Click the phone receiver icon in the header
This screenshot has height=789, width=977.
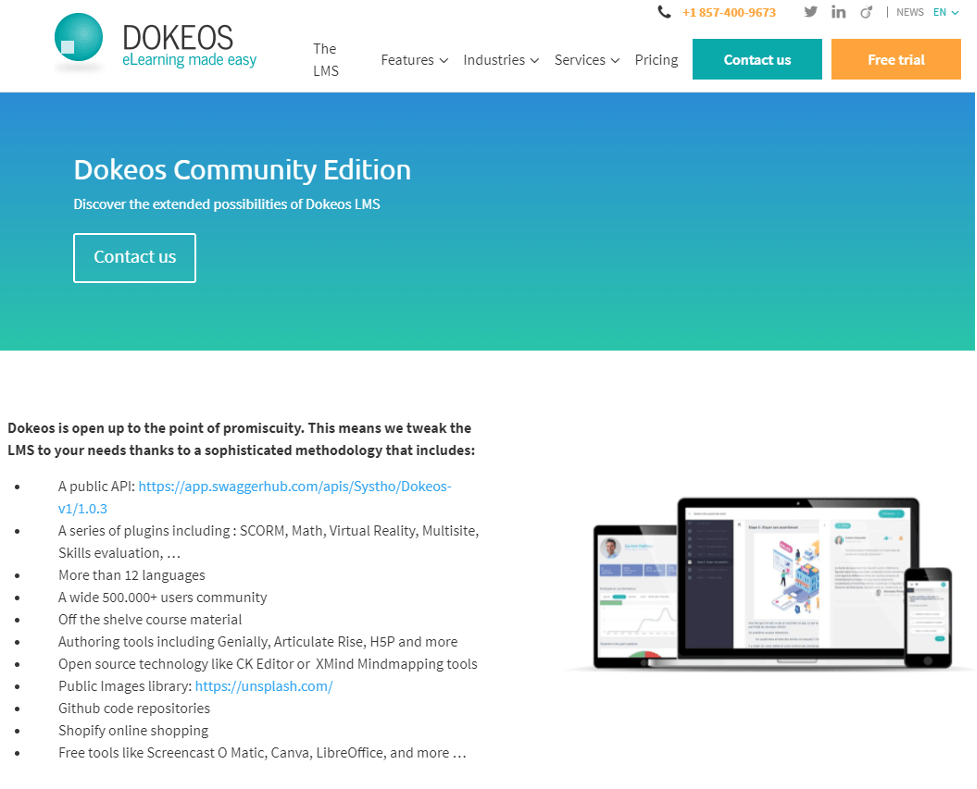click(663, 12)
